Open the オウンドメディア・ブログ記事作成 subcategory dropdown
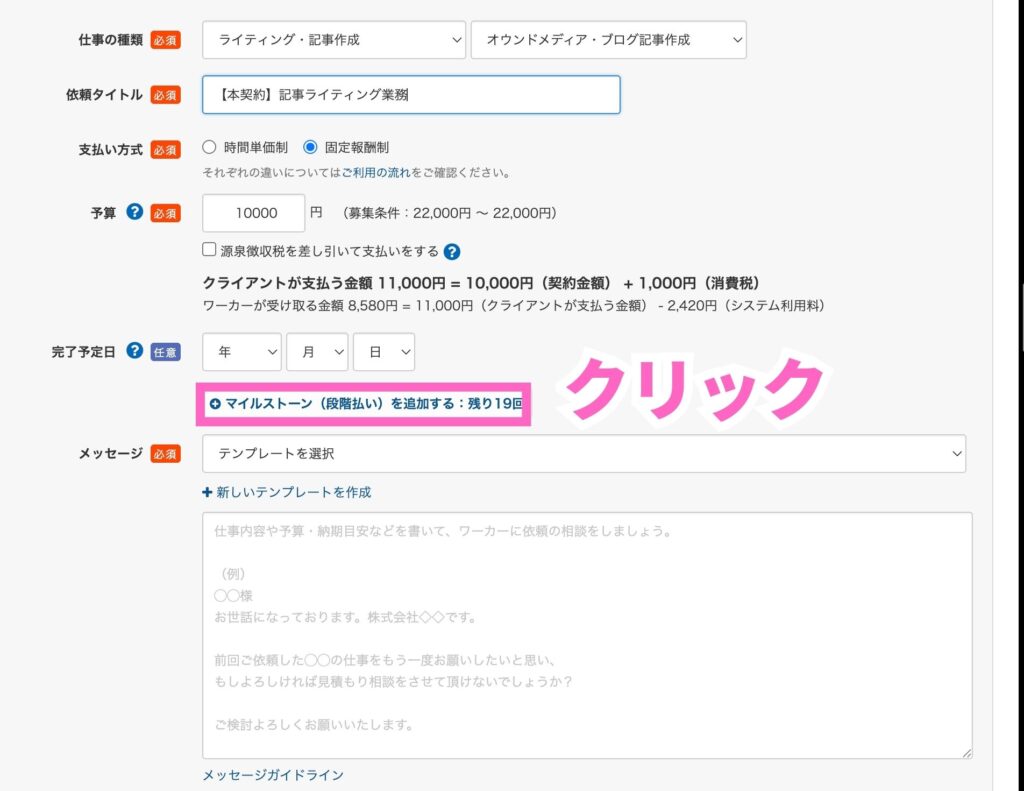The image size is (1024, 791). pyautogui.click(x=608, y=40)
